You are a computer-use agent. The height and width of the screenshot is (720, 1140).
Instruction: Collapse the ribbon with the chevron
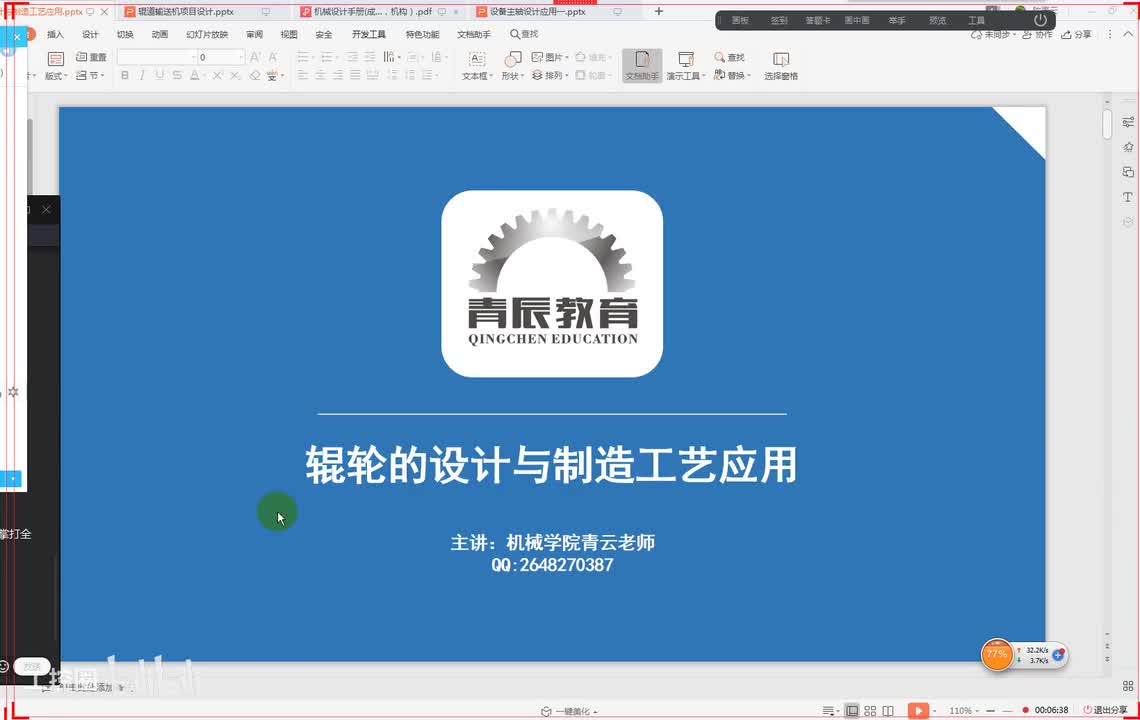tap(1128, 34)
